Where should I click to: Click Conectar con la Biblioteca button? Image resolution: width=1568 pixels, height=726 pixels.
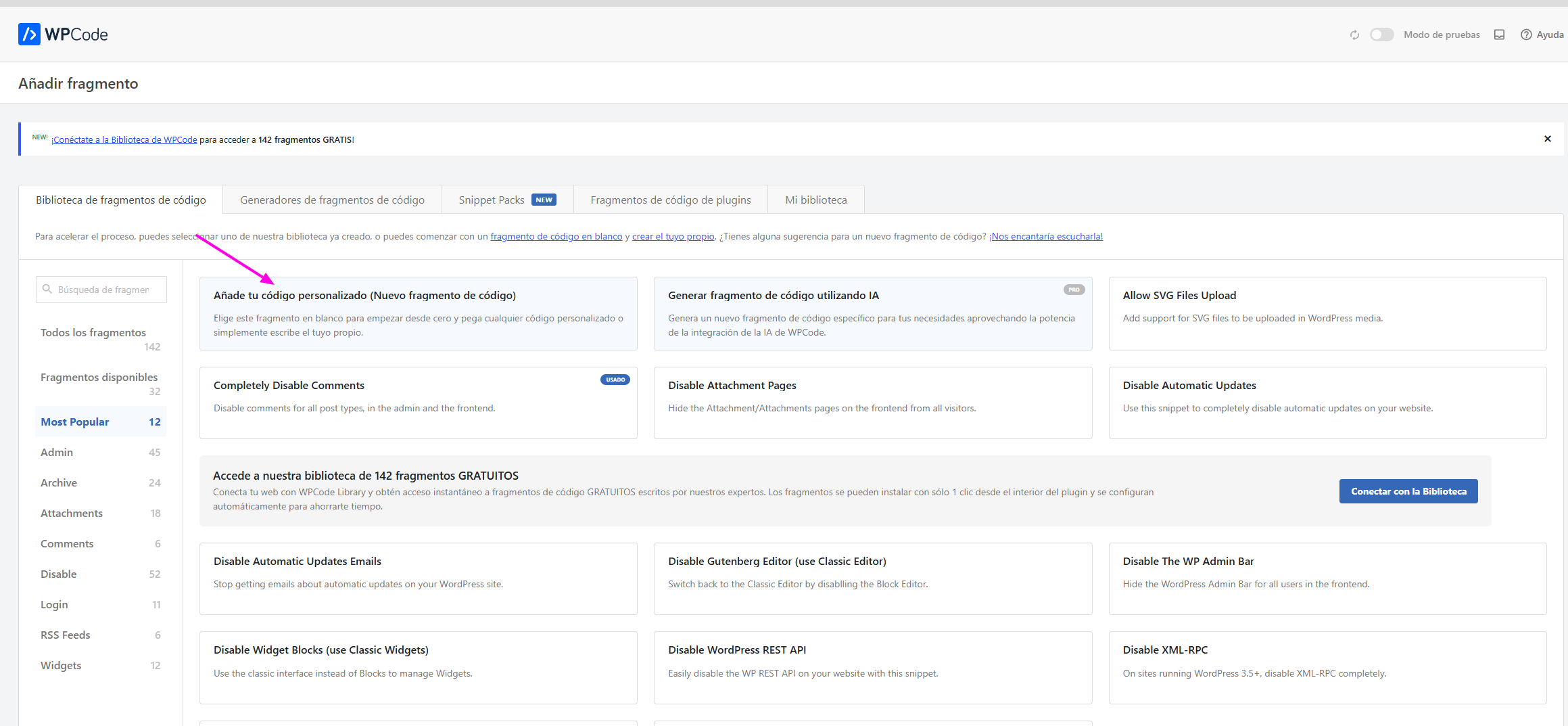pyautogui.click(x=1408, y=491)
